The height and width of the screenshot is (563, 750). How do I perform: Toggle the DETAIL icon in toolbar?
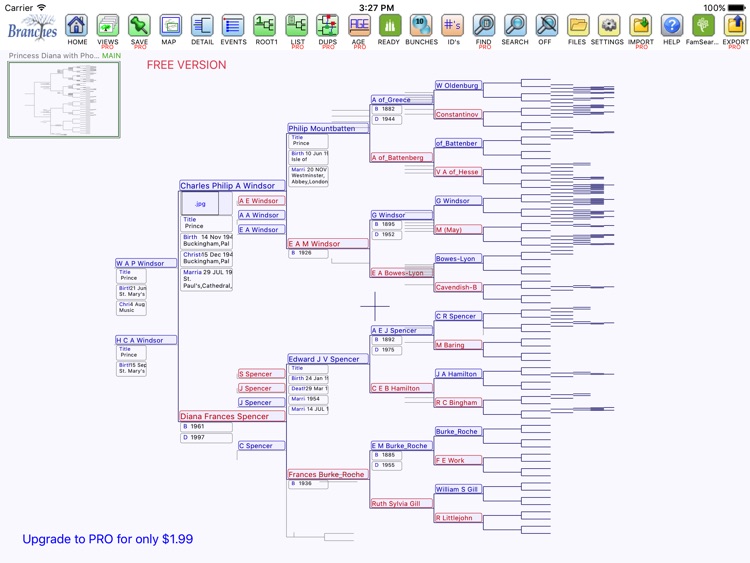202,26
